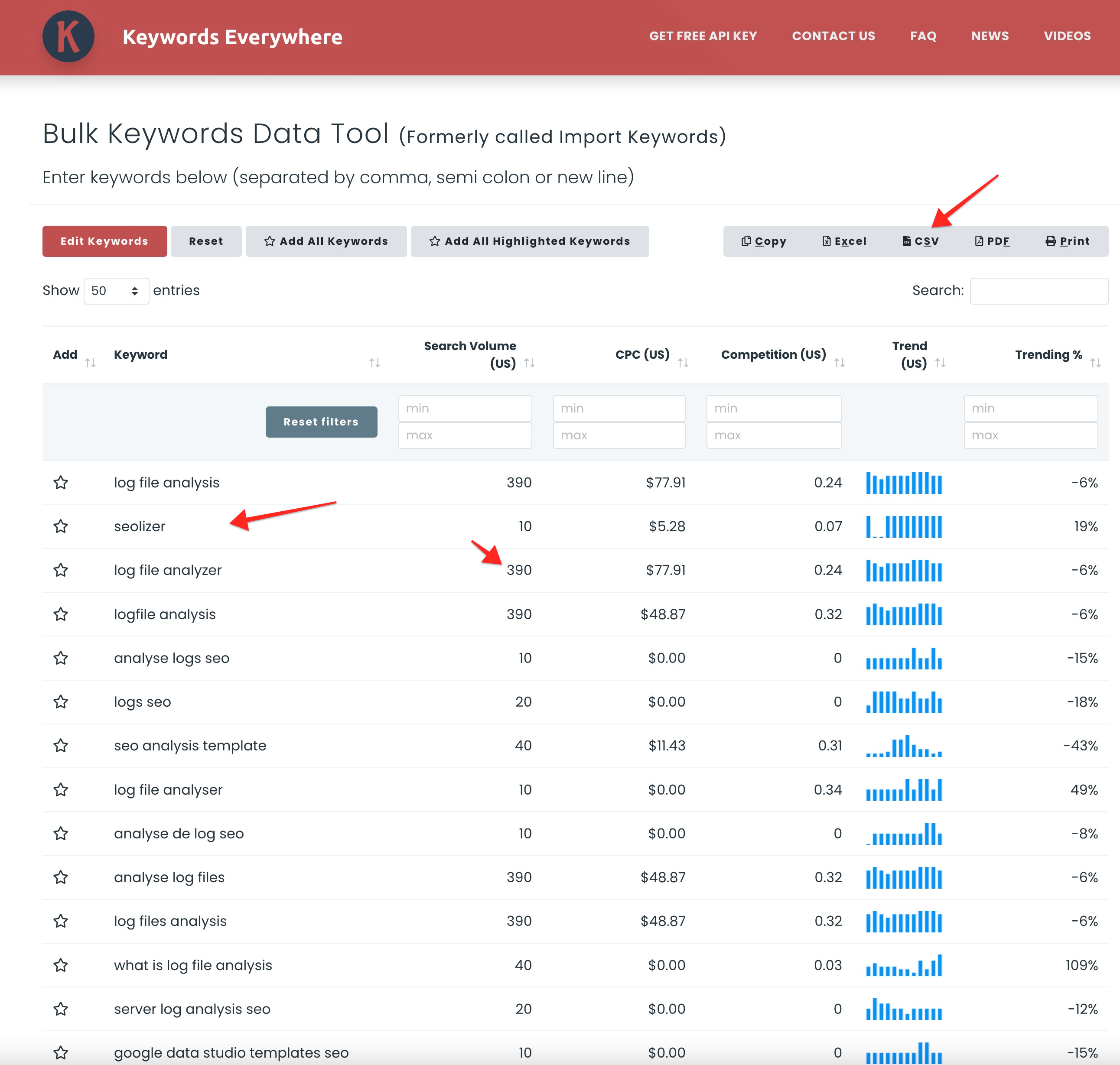The height and width of the screenshot is (1065, 1120).
Task: Sort by the Trending % column arrows
Action: click(1095, 363)
